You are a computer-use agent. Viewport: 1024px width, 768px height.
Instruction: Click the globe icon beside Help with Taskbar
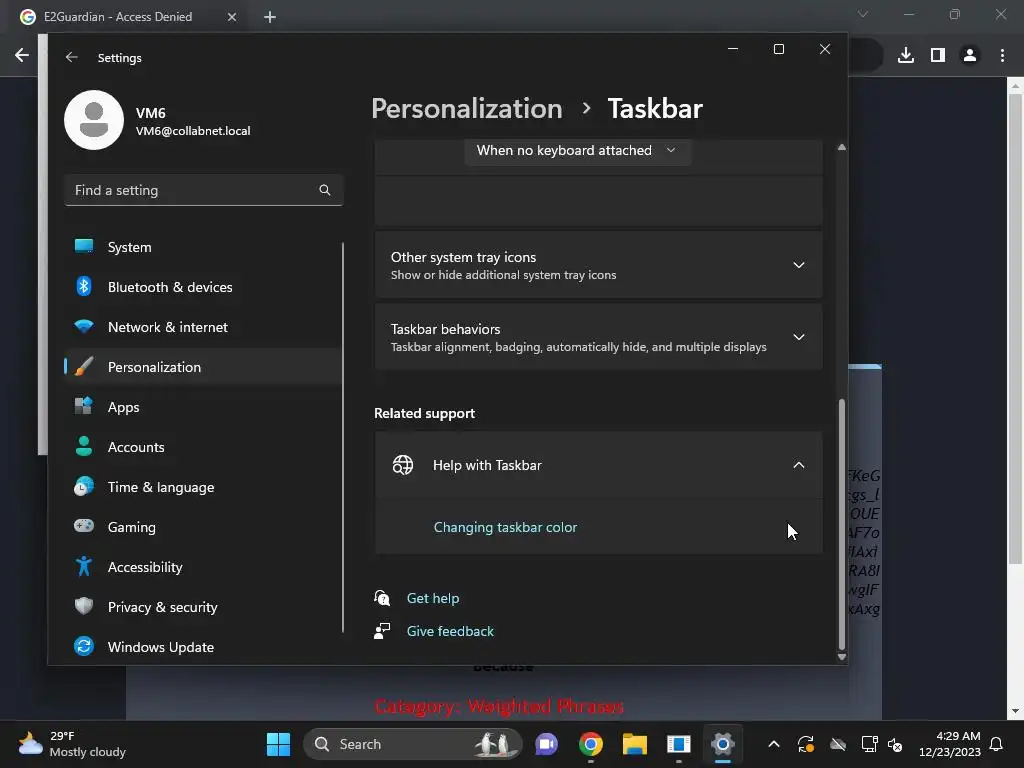pos(403,465)
